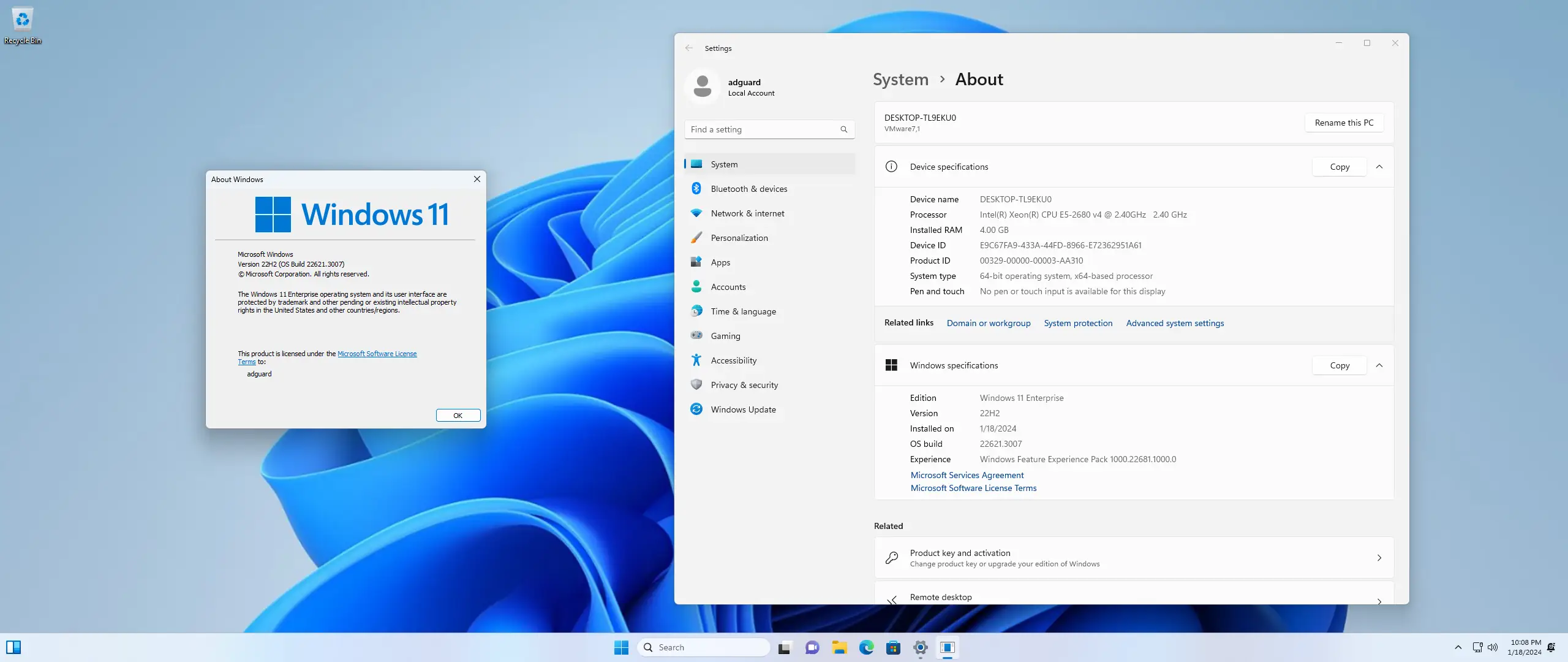Open the Personalization settings section

click(x=739, y=237)
